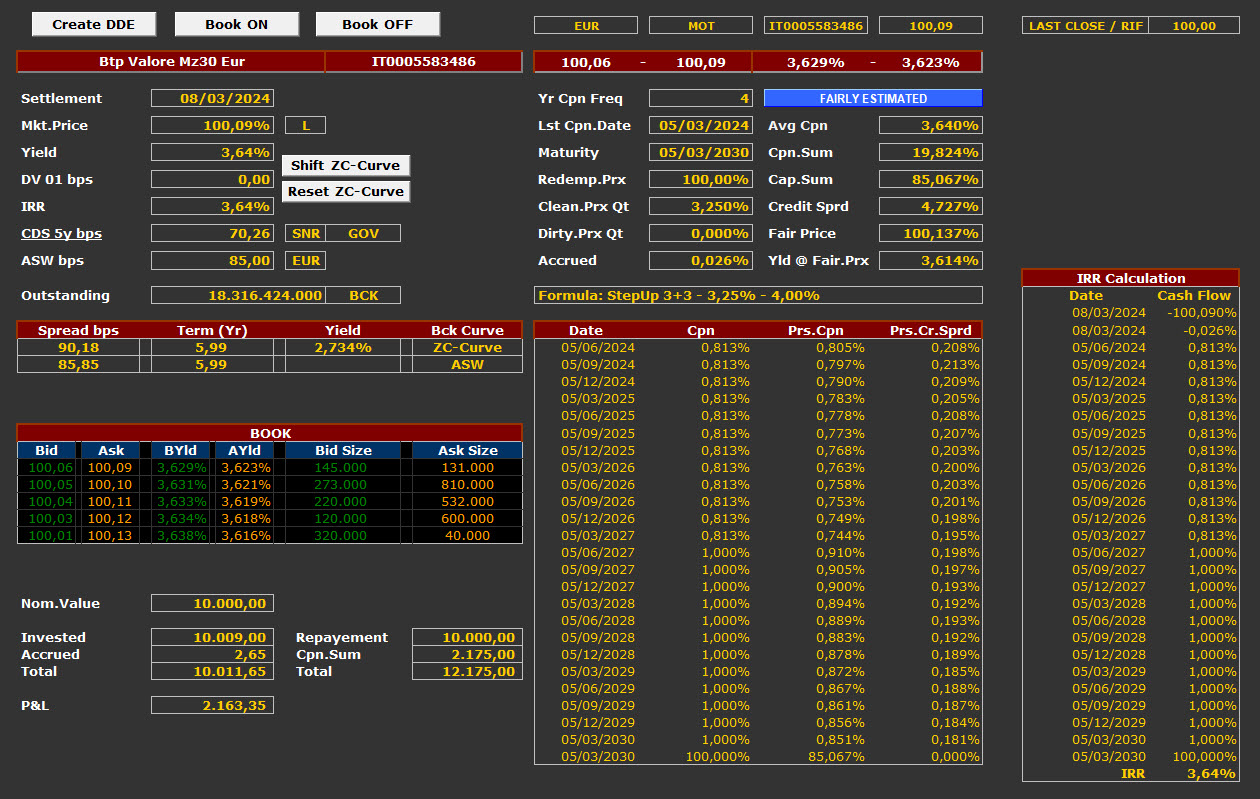The image size is (1260, 799).
Task: Select the L box next to Mkt.Price
Action: (x=305, y=125)
